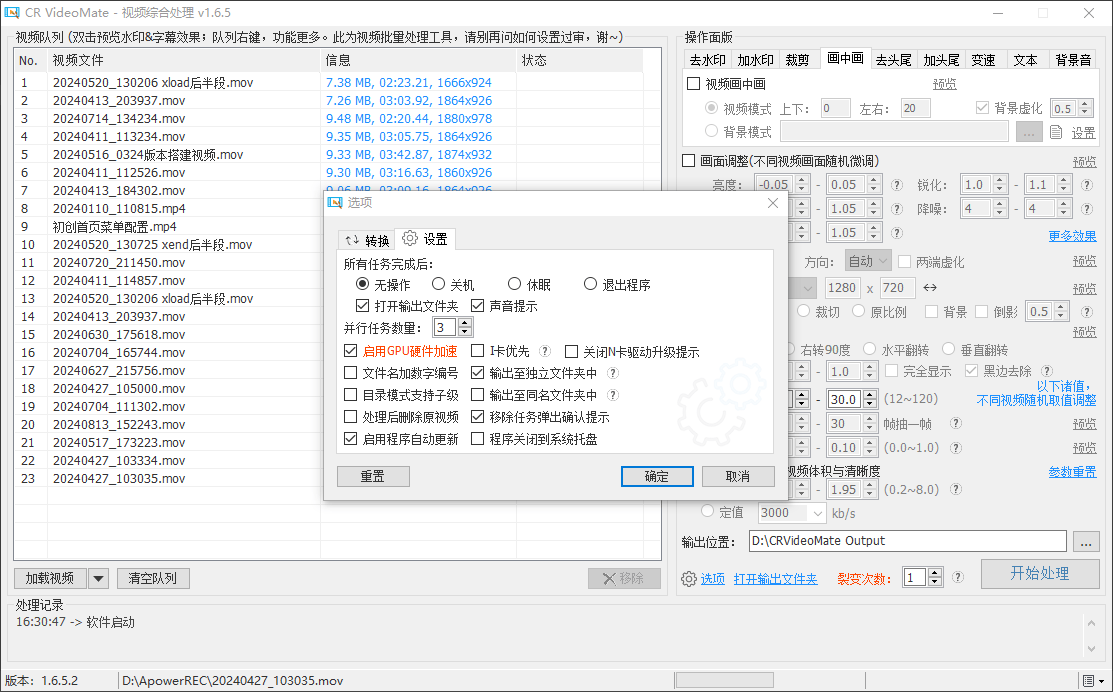Click the 更多效果 link
The image size is (1113, 692).
[1072, 236]
